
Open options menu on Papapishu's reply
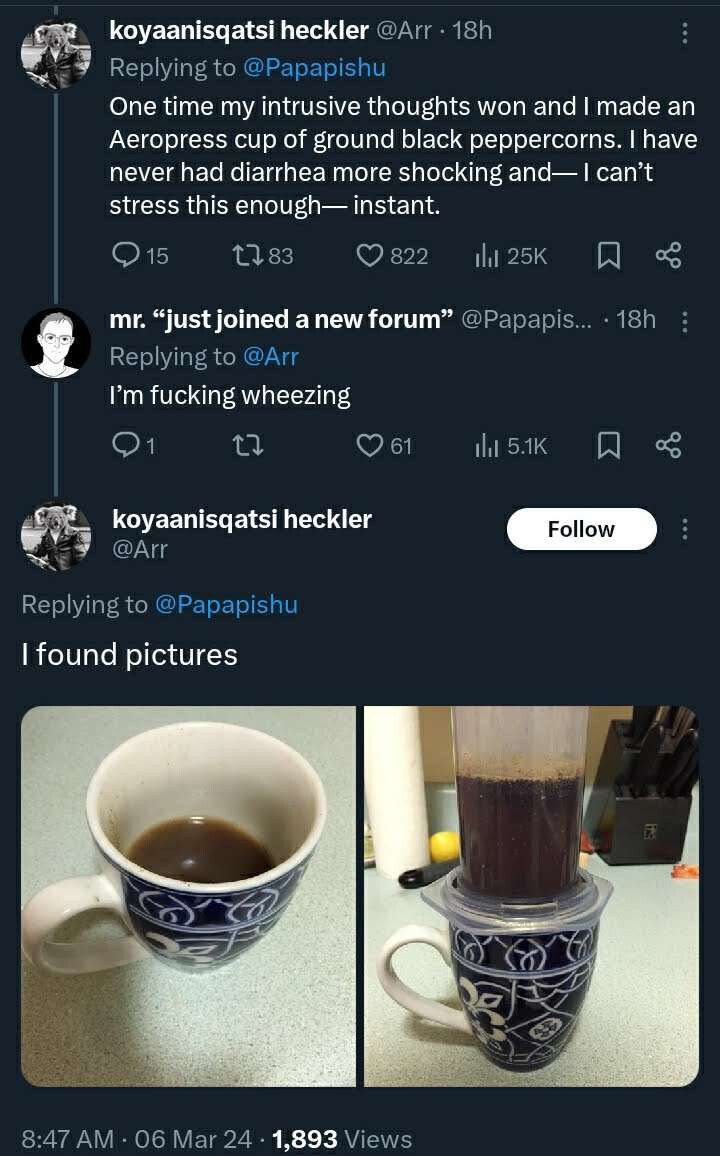684,321
